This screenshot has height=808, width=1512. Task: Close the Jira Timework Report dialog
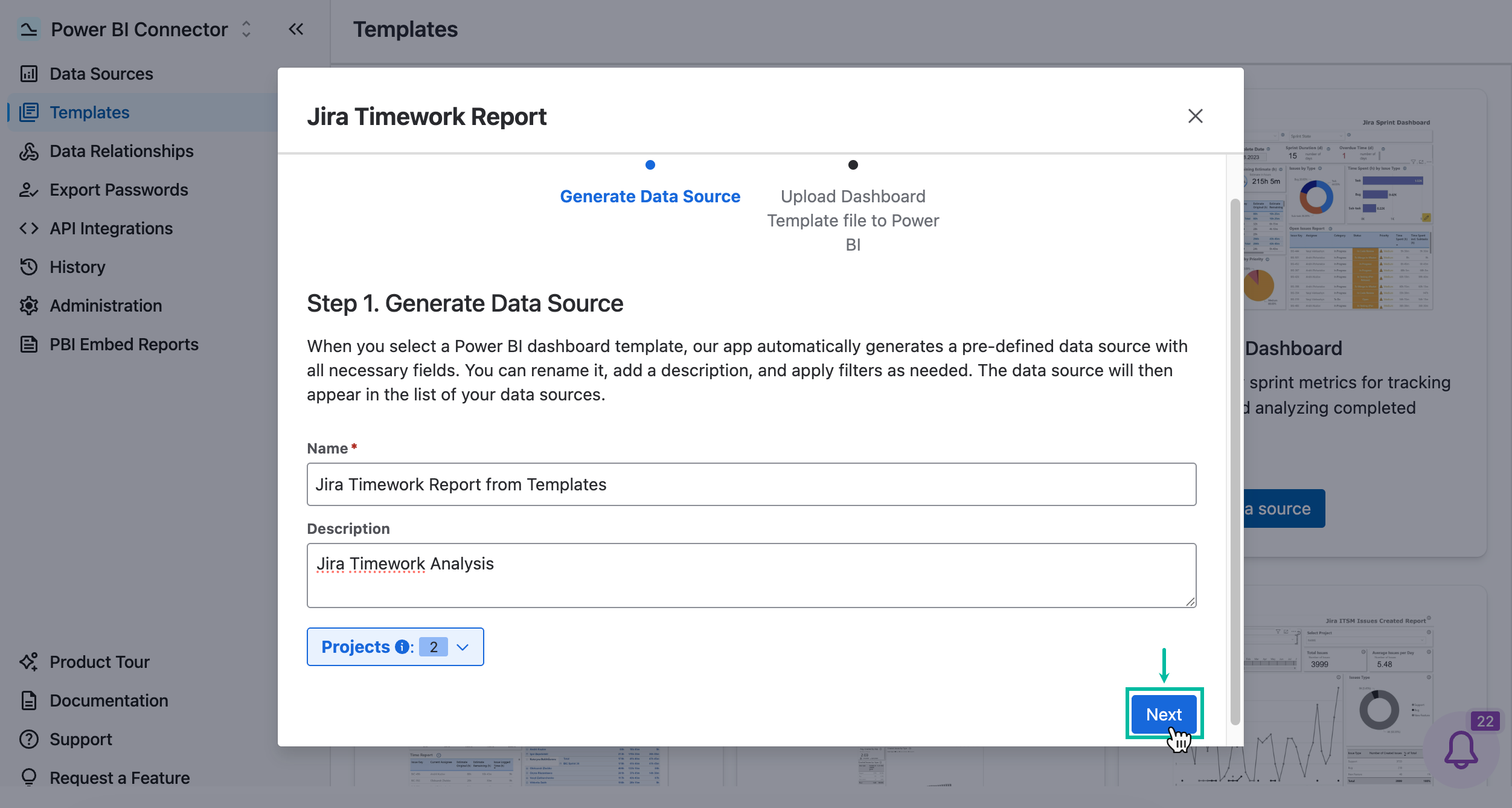1196,116
